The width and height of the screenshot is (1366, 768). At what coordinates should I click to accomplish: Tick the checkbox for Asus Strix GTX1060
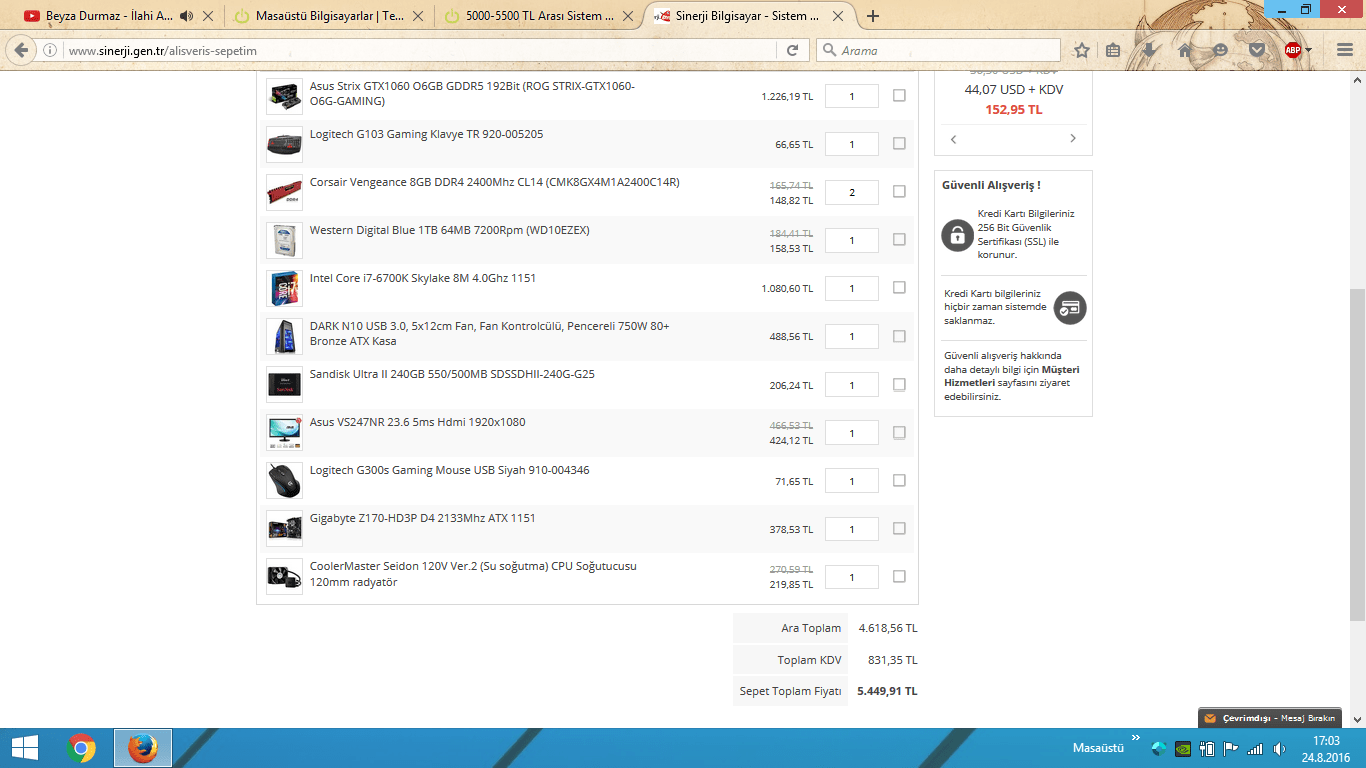coord(899,95)
